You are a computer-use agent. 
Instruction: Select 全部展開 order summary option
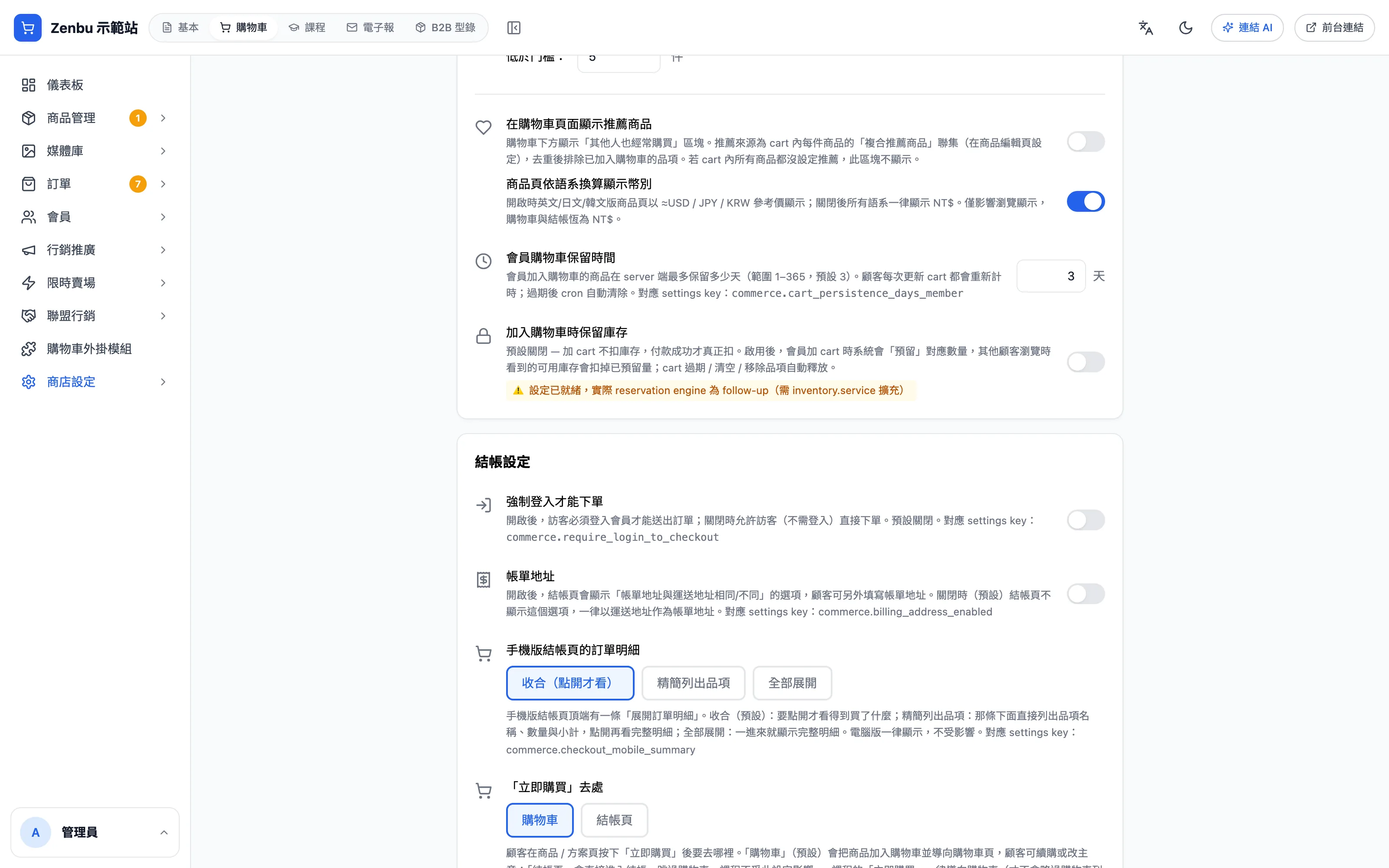click(792, 683)
